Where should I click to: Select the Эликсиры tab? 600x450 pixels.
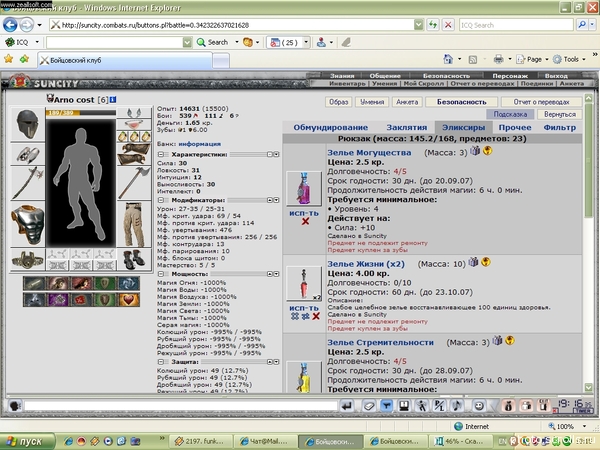point(463,127)
